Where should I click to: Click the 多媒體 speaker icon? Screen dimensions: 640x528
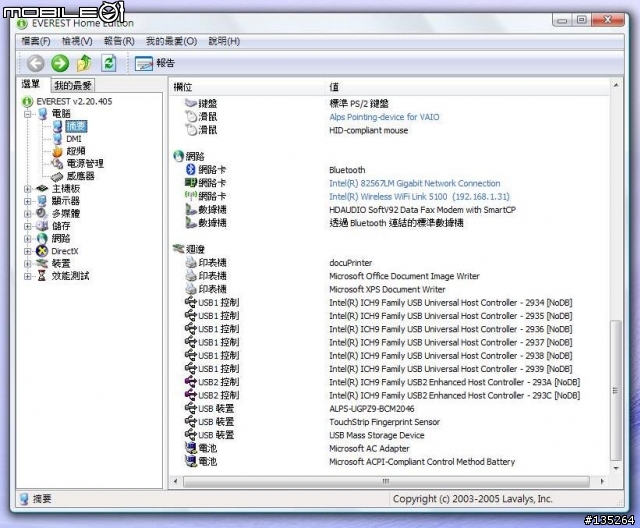[x=42, y=213]
